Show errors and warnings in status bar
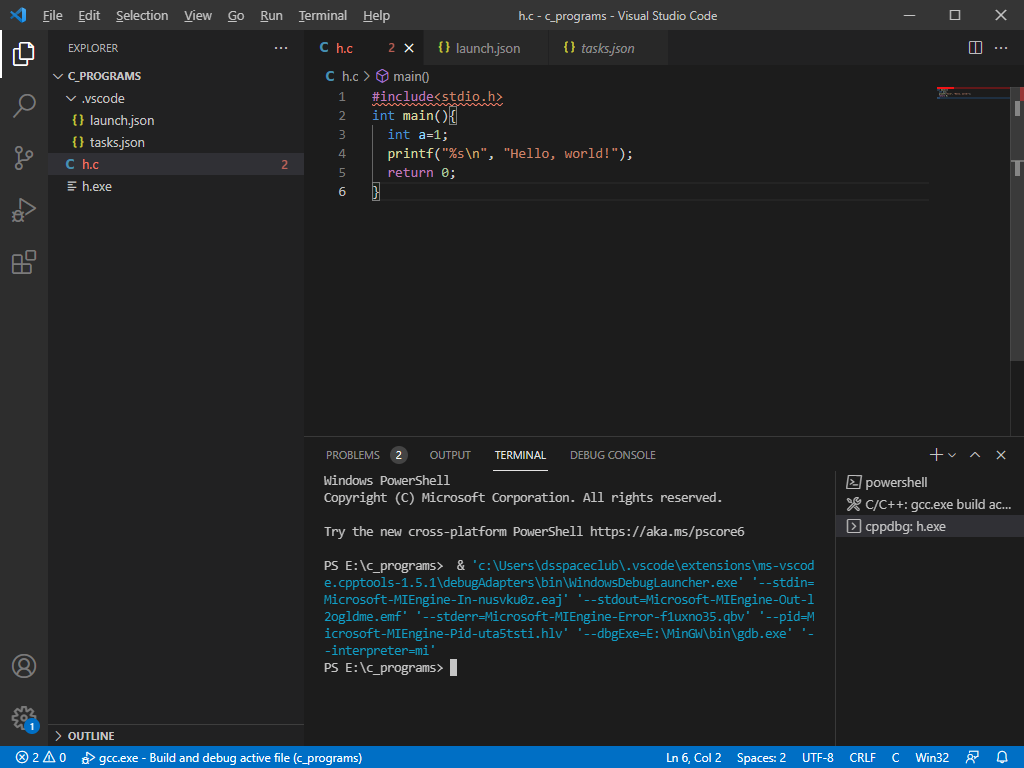The height and width of the screenshot is (768, 1024). (x=41, y=758)
